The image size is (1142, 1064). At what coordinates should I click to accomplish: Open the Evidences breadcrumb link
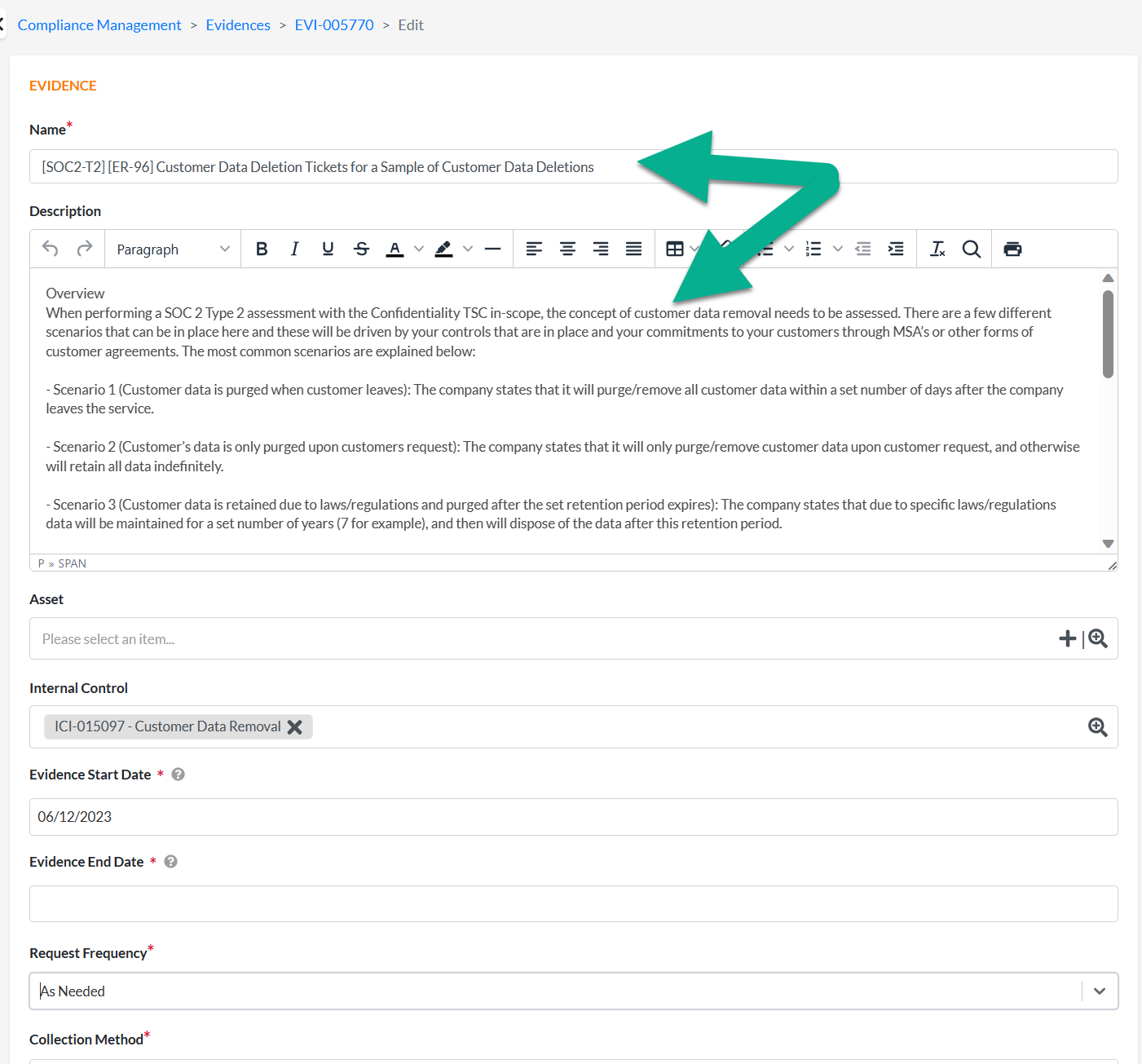(238, 25)
